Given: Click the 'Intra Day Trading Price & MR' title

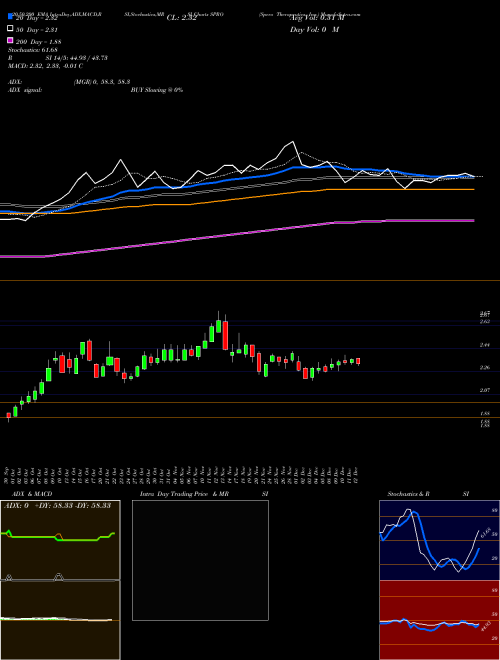Looking at the screenshot, I should 184,494.
